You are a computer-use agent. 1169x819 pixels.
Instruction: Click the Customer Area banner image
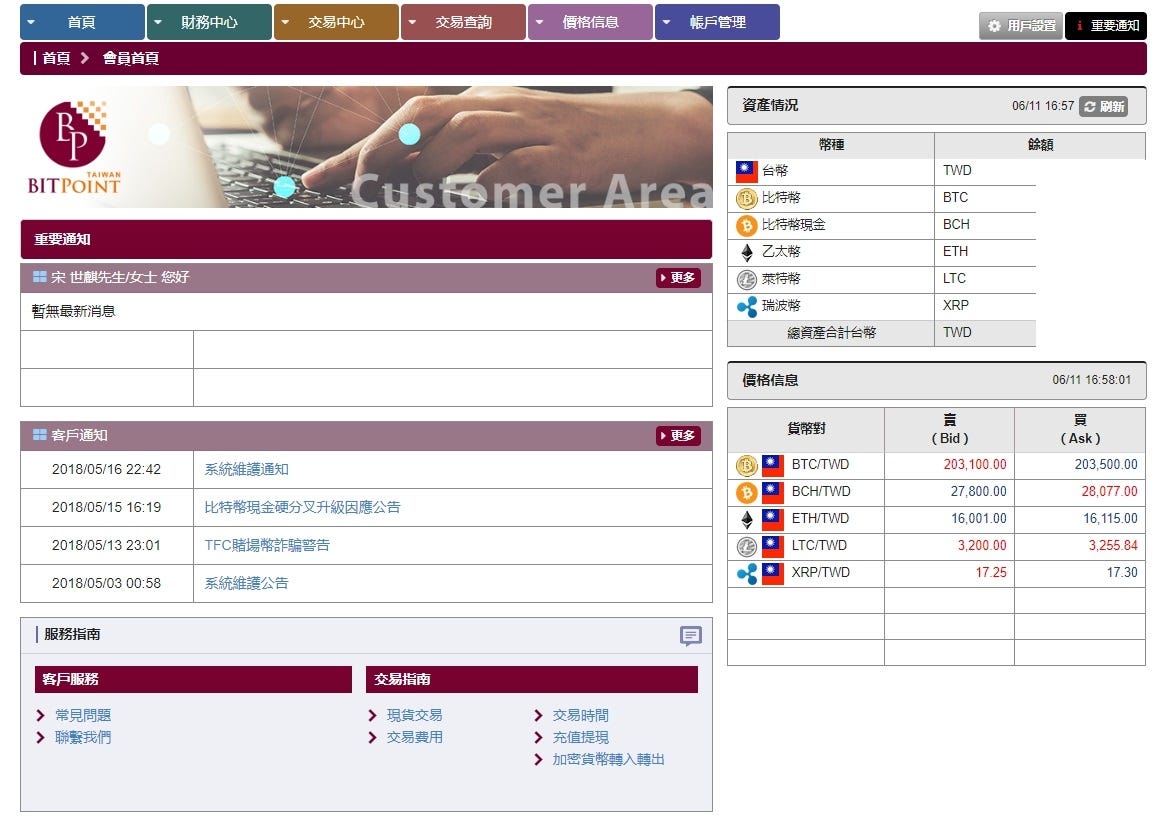[366, 147]
